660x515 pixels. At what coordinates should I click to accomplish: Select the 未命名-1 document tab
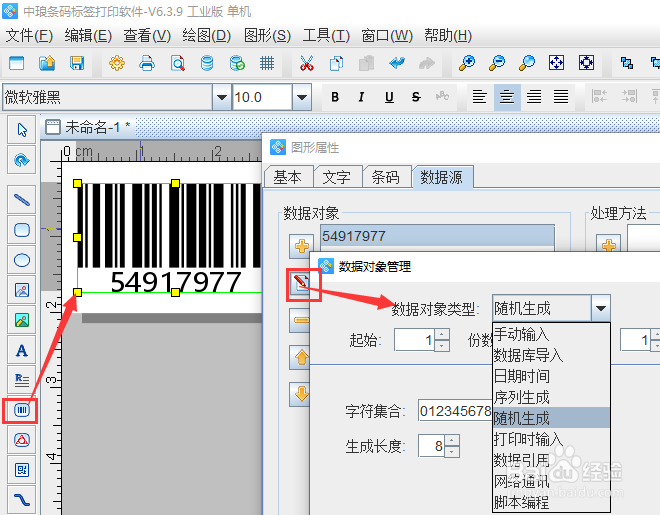(x=89, y=127)
